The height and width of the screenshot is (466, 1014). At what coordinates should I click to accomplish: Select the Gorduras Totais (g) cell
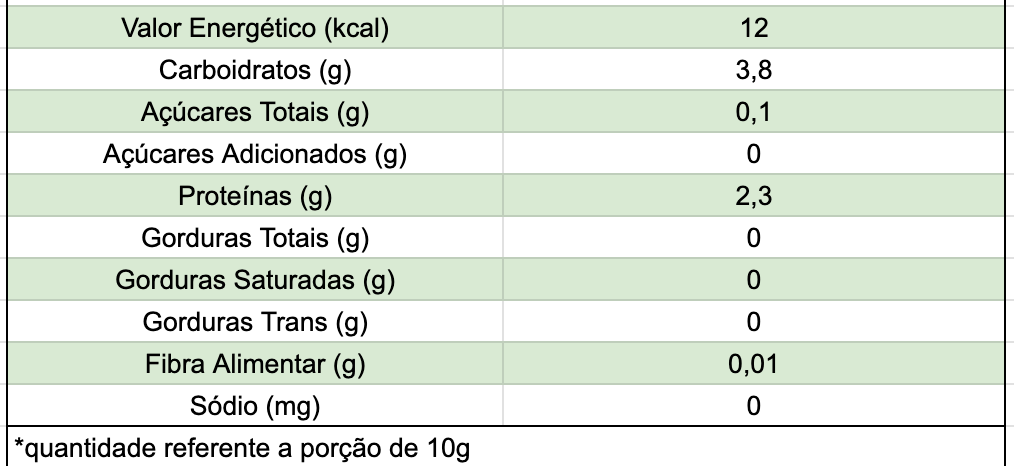(254, 239)
